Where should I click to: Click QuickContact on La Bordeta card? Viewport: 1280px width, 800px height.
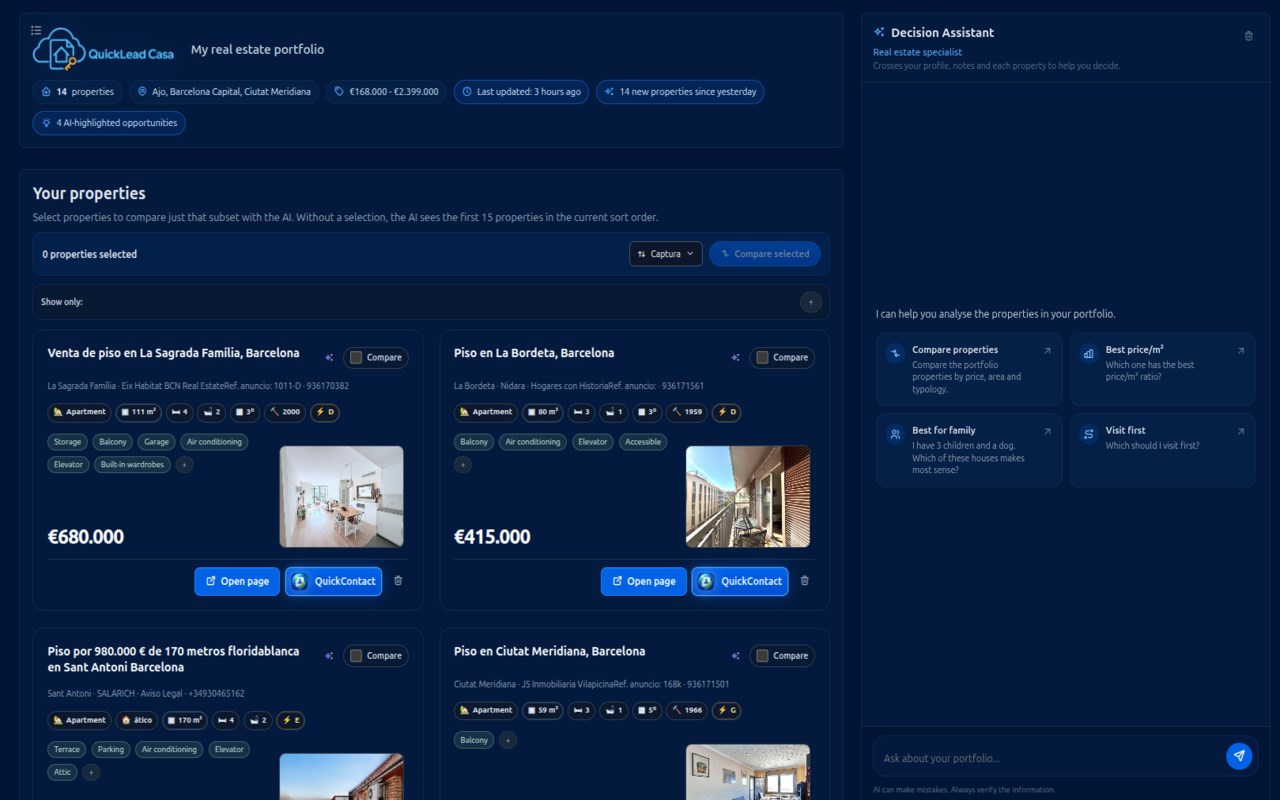tap(740, 581)
